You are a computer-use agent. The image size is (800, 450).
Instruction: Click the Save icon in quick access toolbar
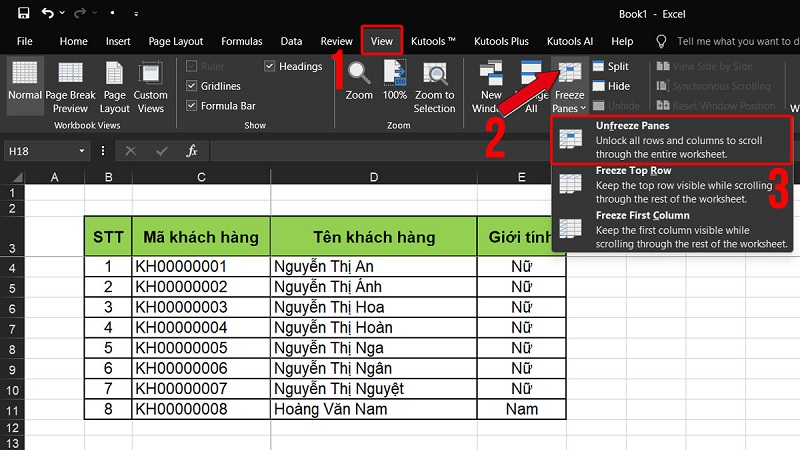point(23,13)
